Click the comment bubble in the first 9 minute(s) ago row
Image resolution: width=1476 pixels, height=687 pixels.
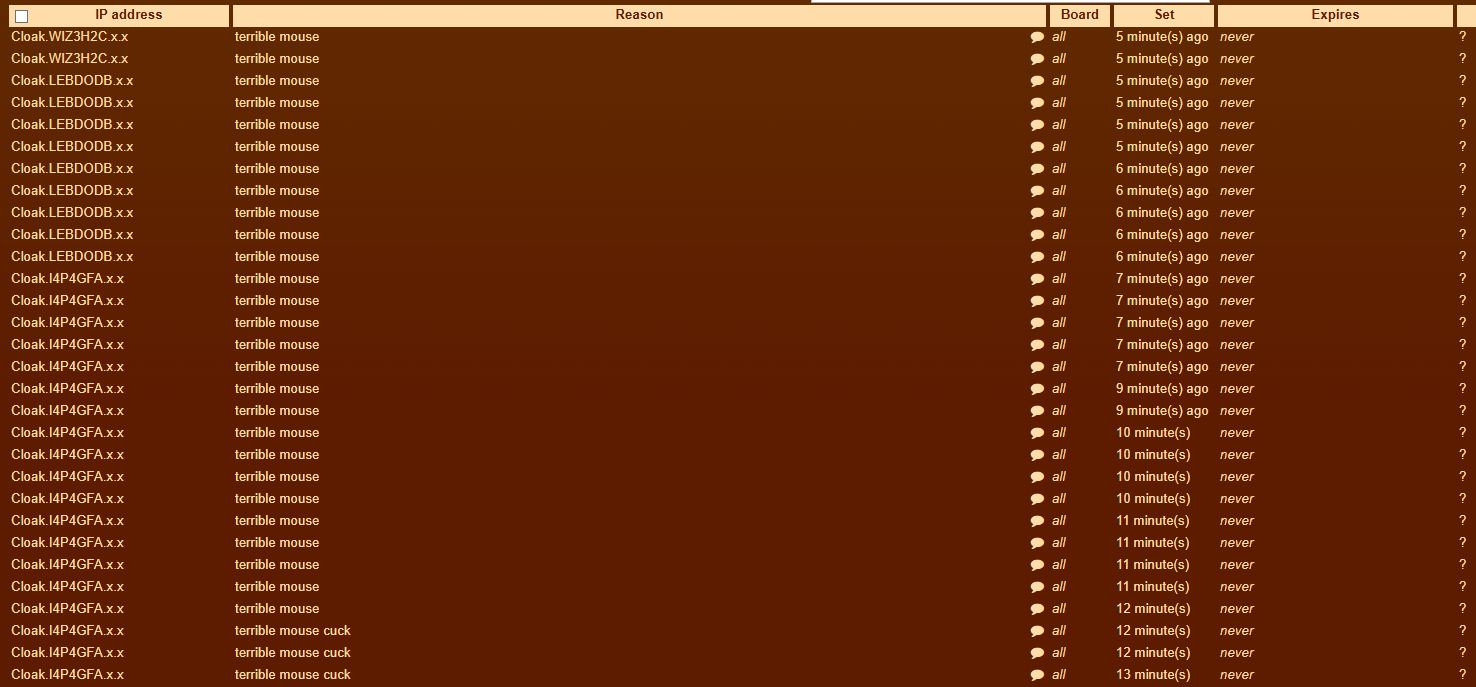(1037, 389)
